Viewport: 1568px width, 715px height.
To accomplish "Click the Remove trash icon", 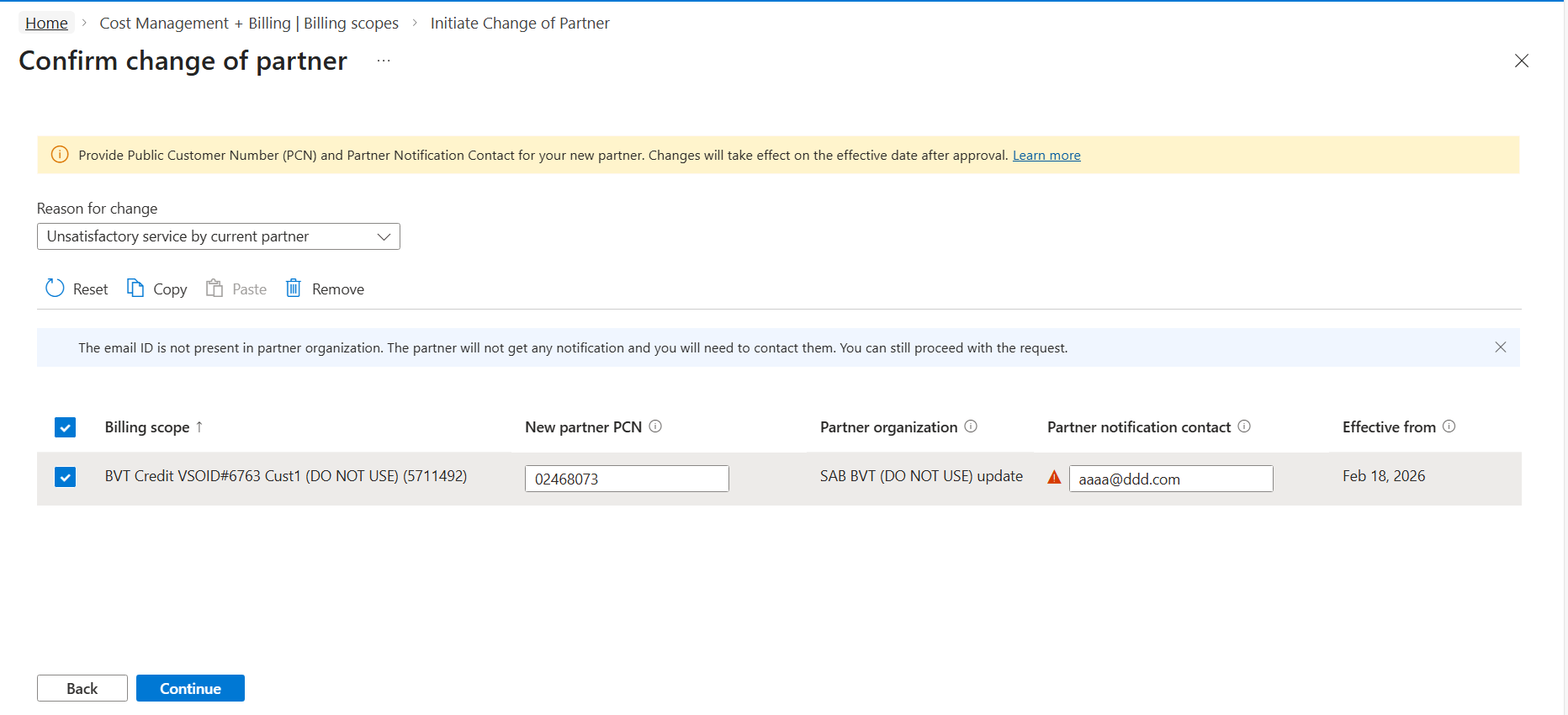I will click(x=293, y=289).
